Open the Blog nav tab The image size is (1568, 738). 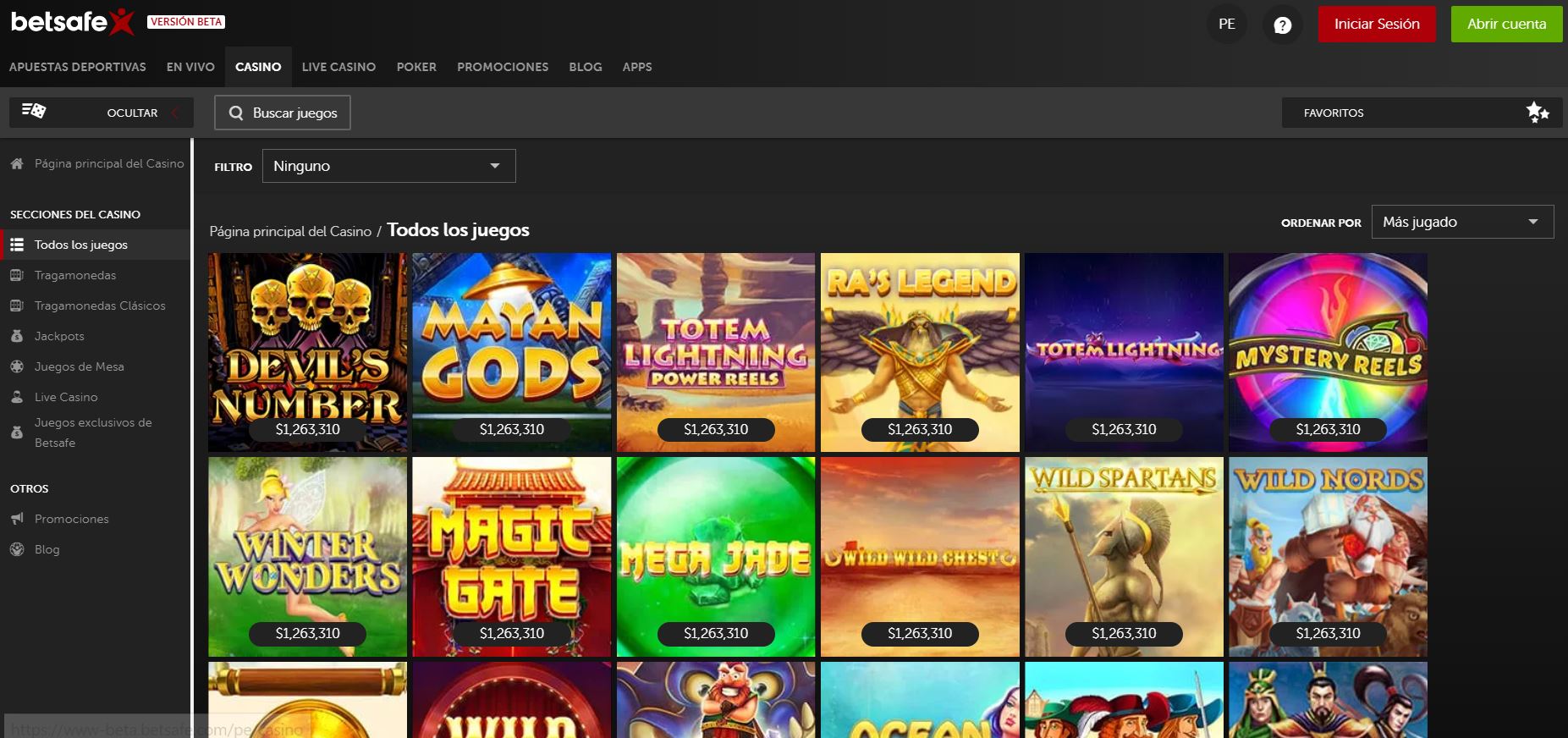[586, 67]
